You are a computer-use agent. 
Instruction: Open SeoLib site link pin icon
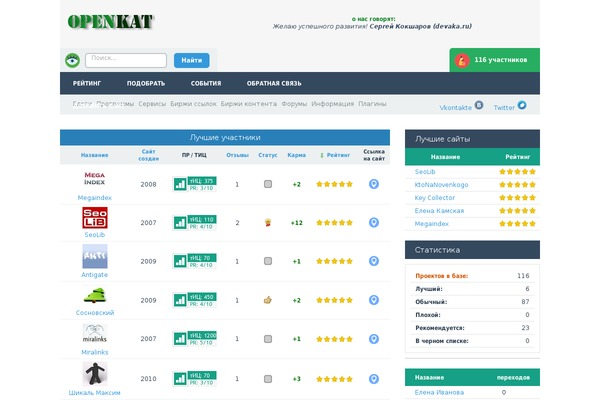point(374,222)
